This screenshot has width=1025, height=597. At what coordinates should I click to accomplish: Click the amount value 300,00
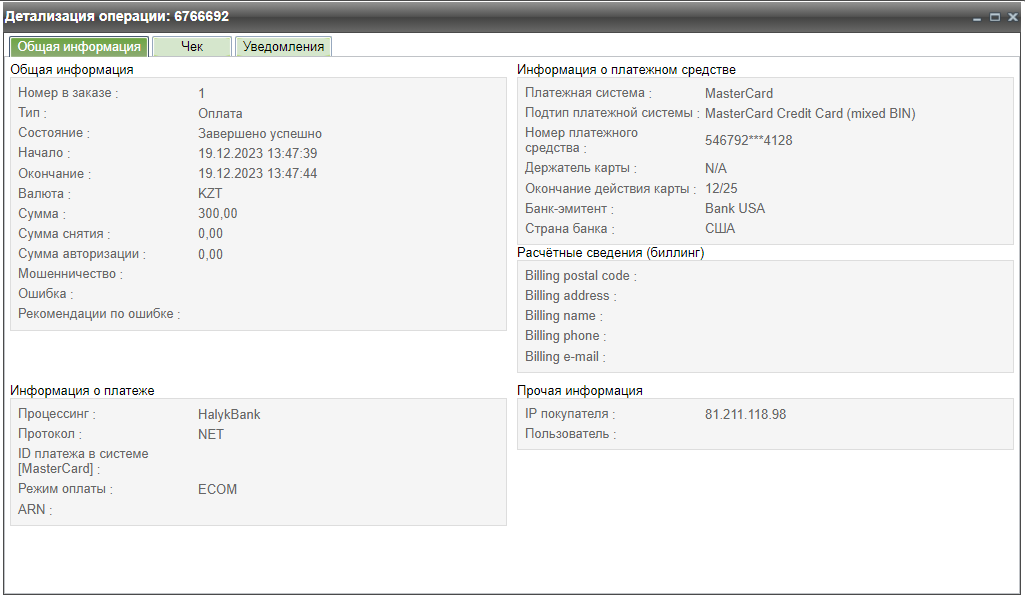click(x=217, y=214)
